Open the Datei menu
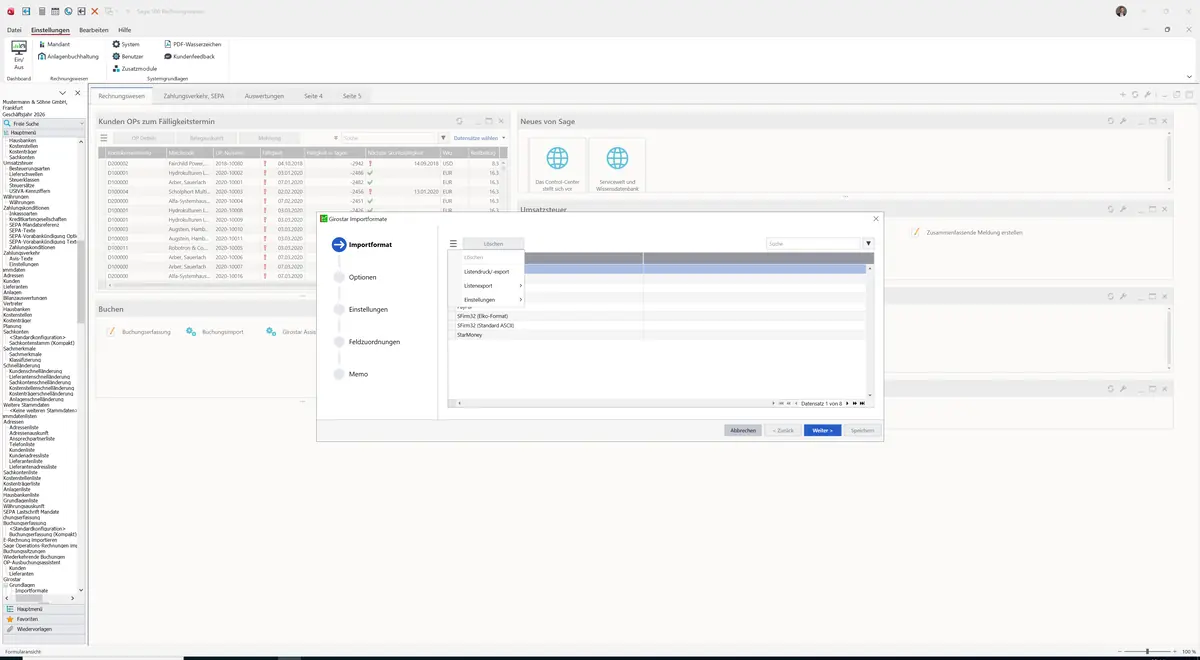The image size is (1200, 660). tap(14, 30)
